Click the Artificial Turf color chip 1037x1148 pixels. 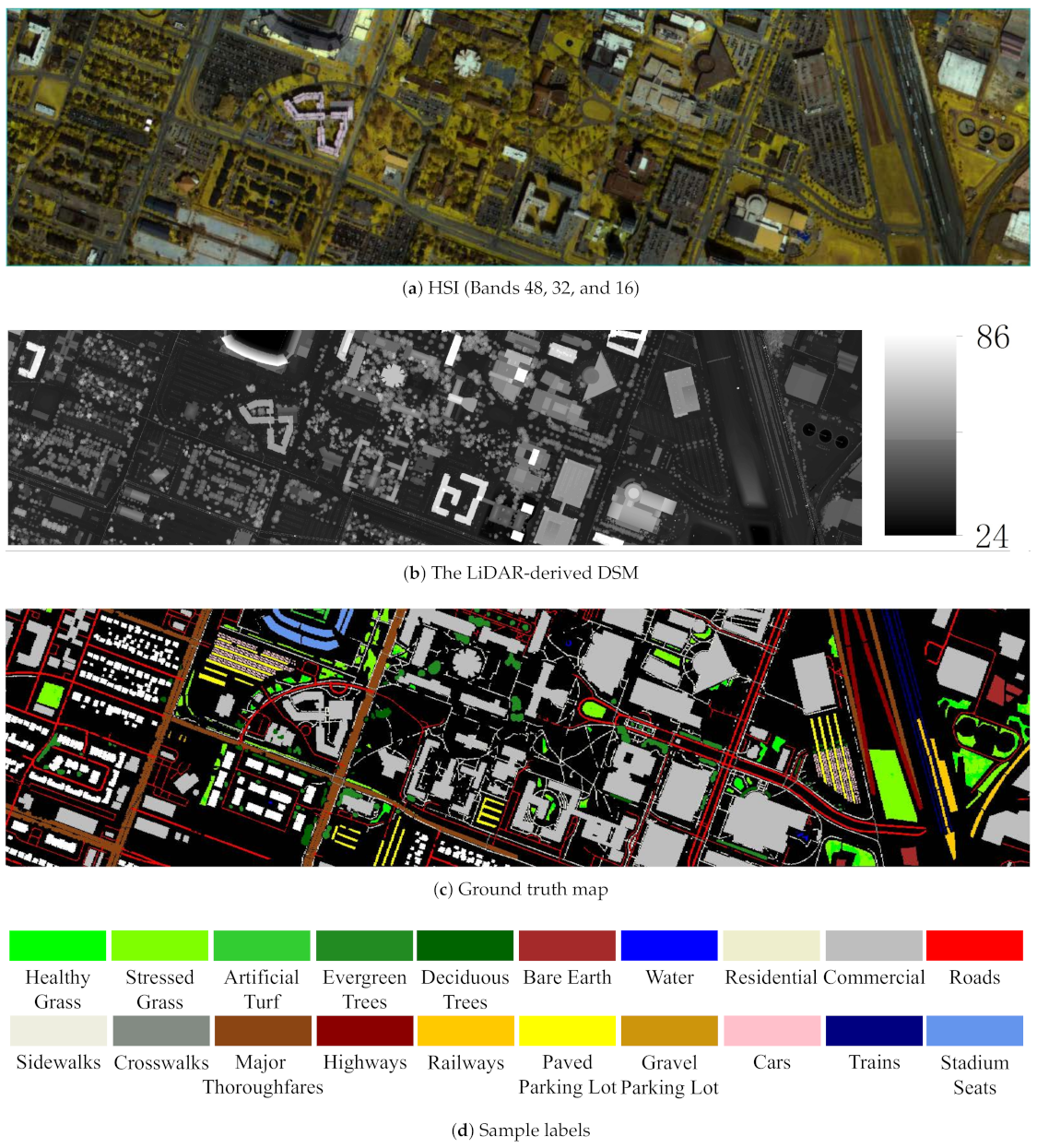[x=261, y=945]
